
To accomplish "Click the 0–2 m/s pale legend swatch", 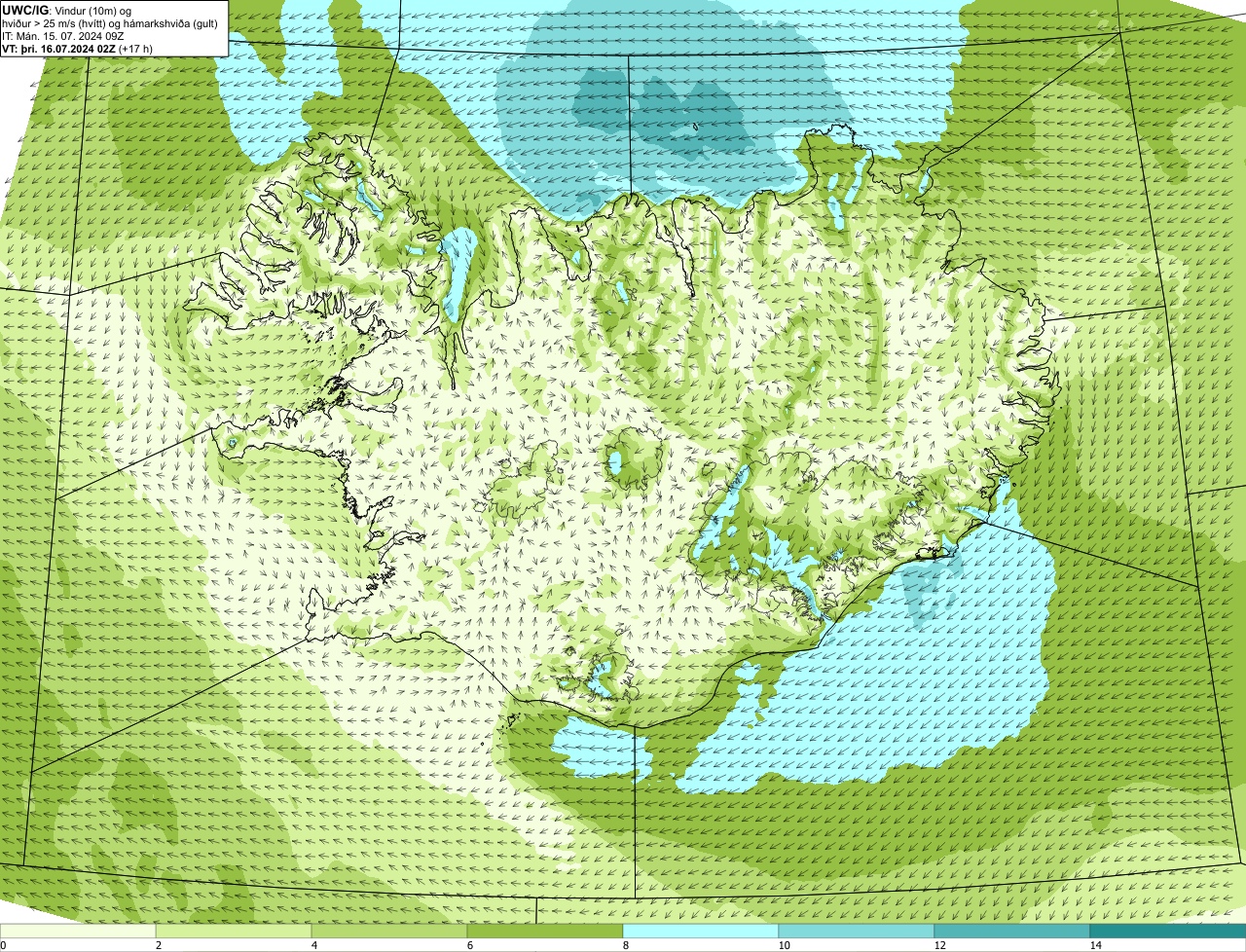I will tap(78, 932).
